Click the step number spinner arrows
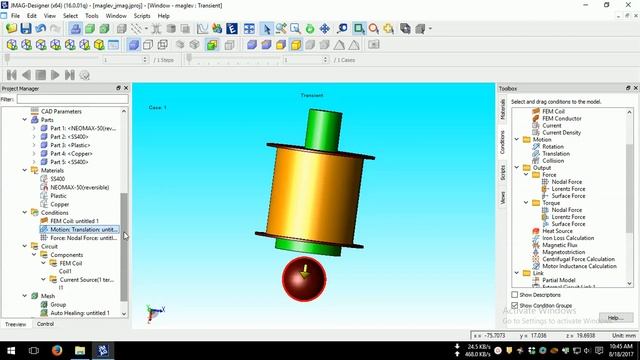Screen dimensions: 640x360 click(145, 60)
